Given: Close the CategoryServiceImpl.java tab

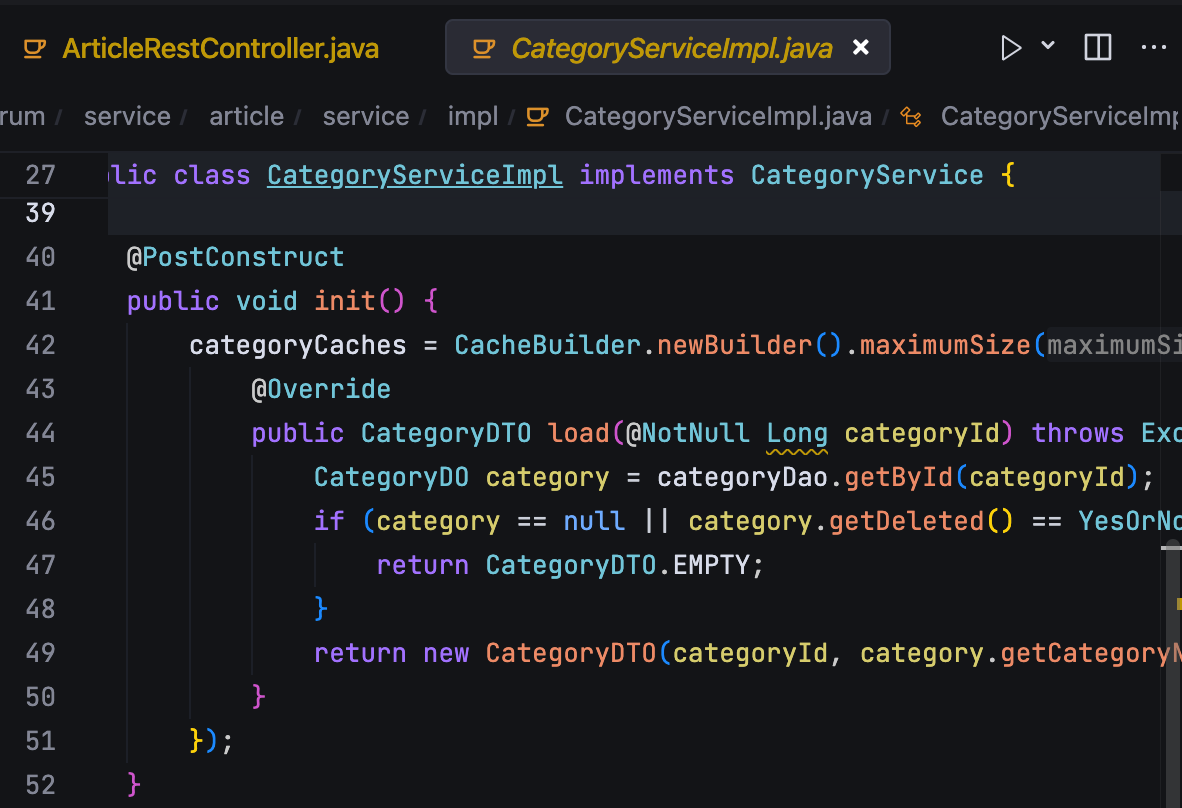Looking at the screenshot, I should tap(860, 47).
